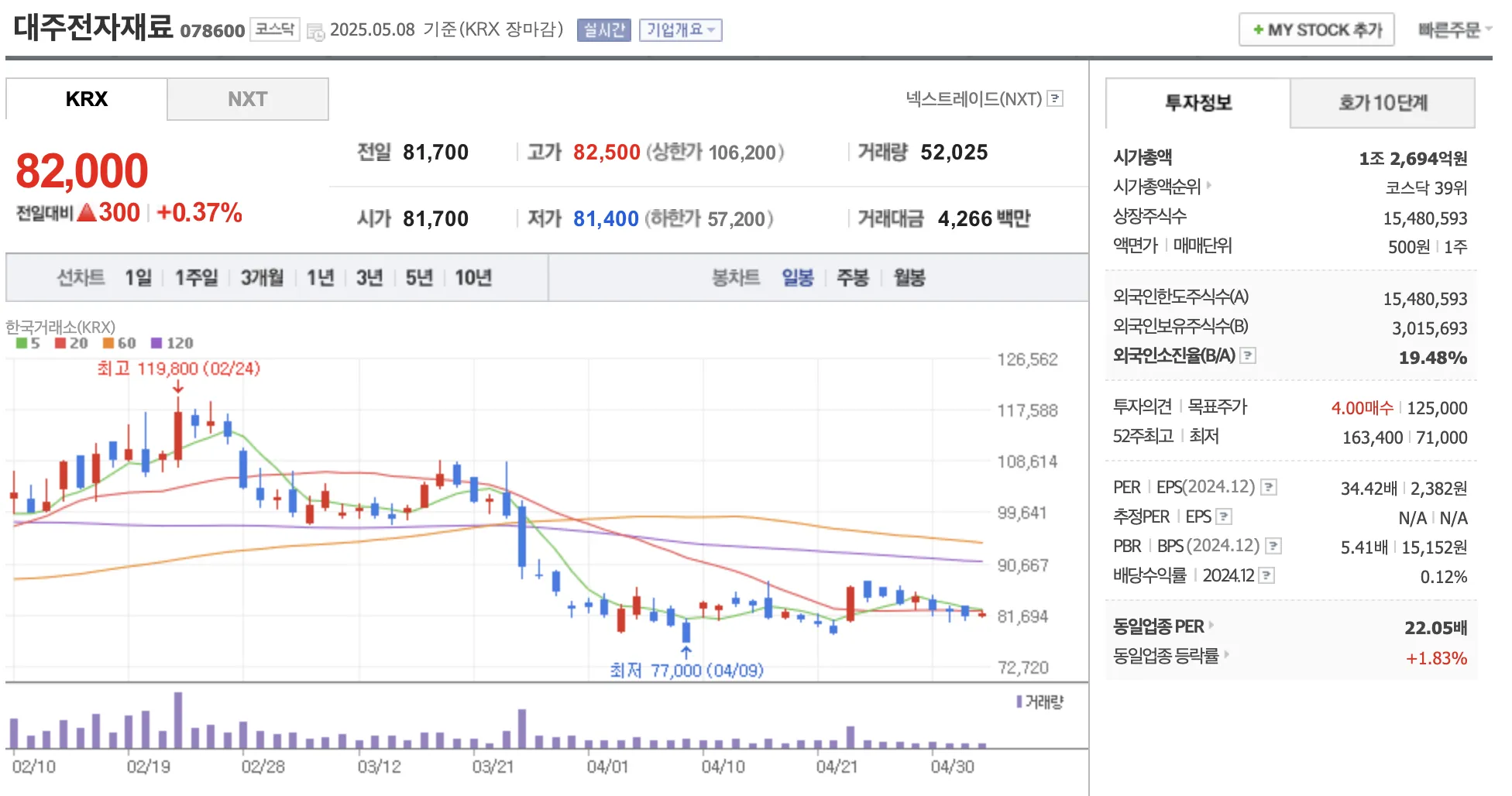
Task: Select the 월봉 monthly candle chart
Action: (x=909, y=277)
